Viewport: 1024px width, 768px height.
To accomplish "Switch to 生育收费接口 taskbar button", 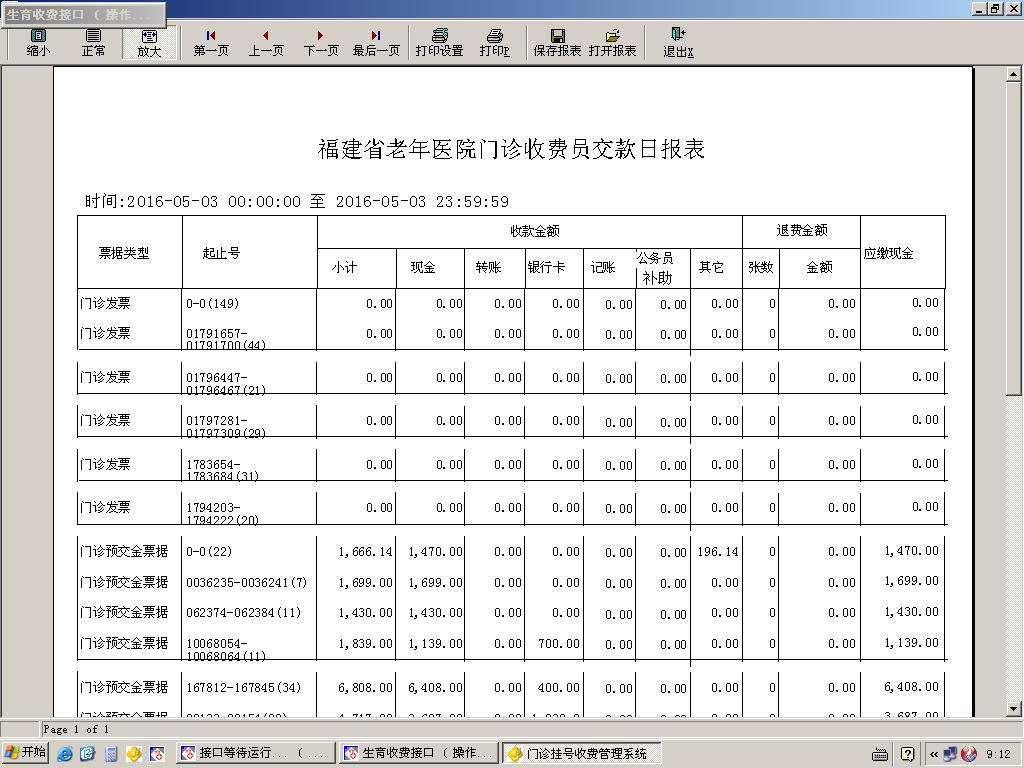I will (419, 753).
